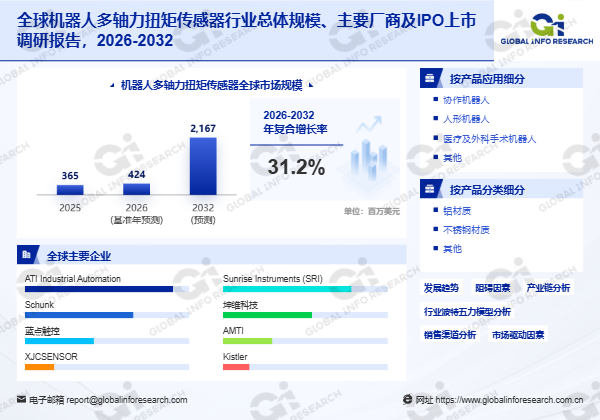Click the 365 value label
This screenshot has width=600, height=420.
pyautogui.click(x=70, y=176)
